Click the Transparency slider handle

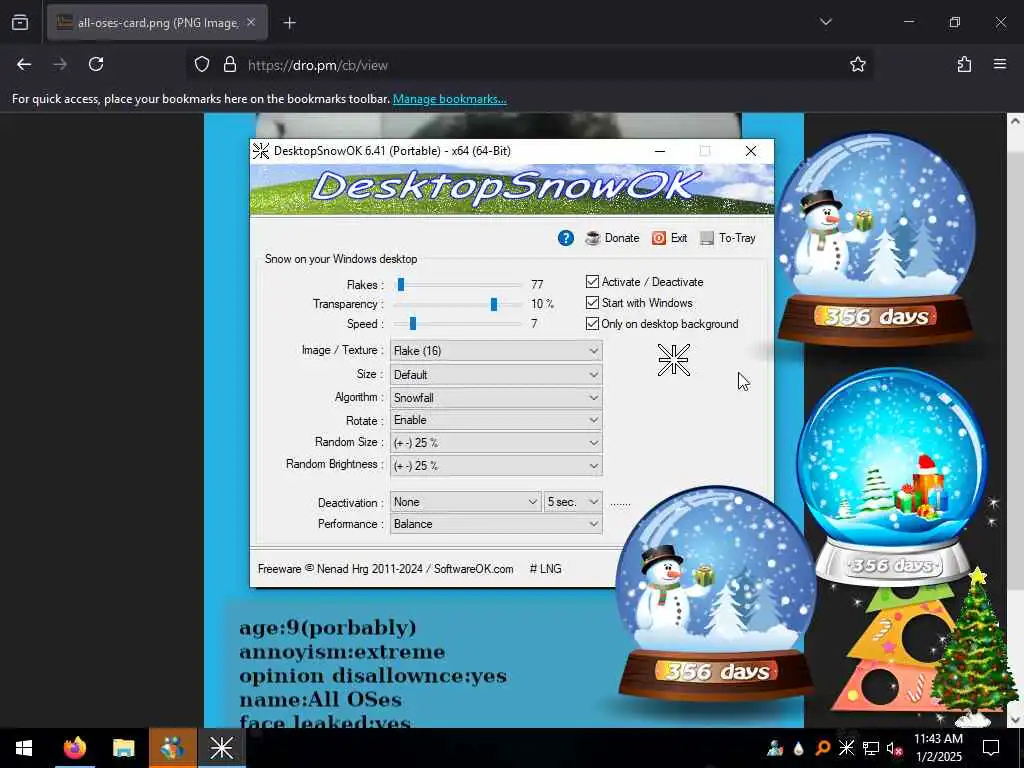pos(494,304)
